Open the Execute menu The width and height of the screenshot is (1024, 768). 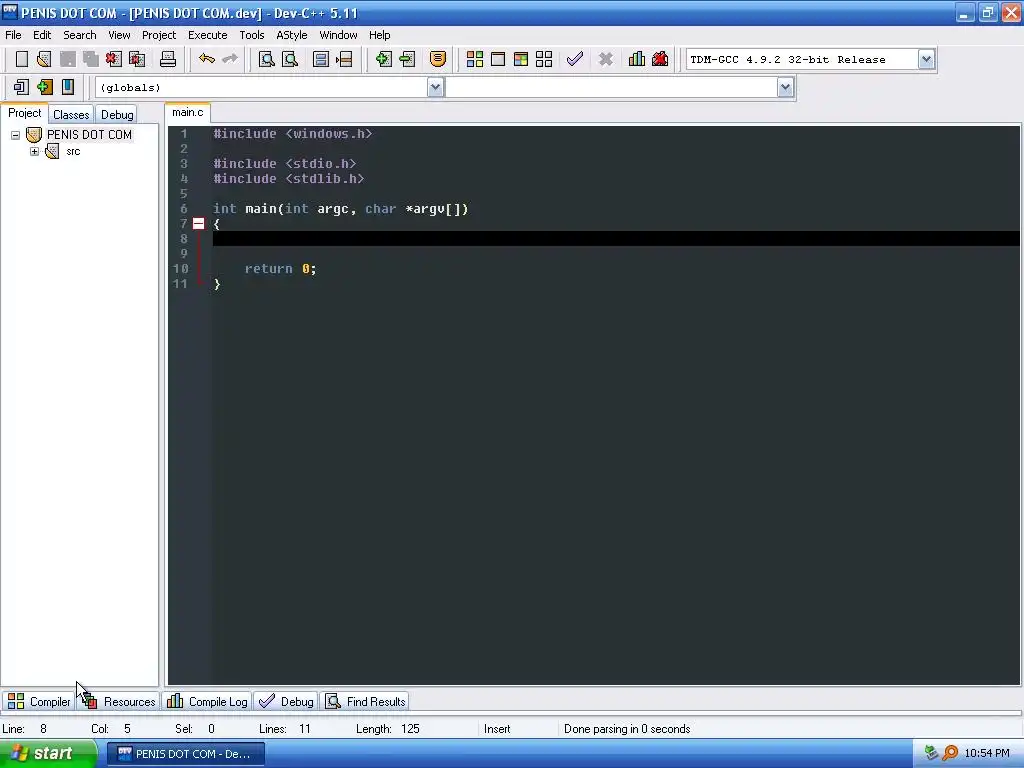pos(208,35)
